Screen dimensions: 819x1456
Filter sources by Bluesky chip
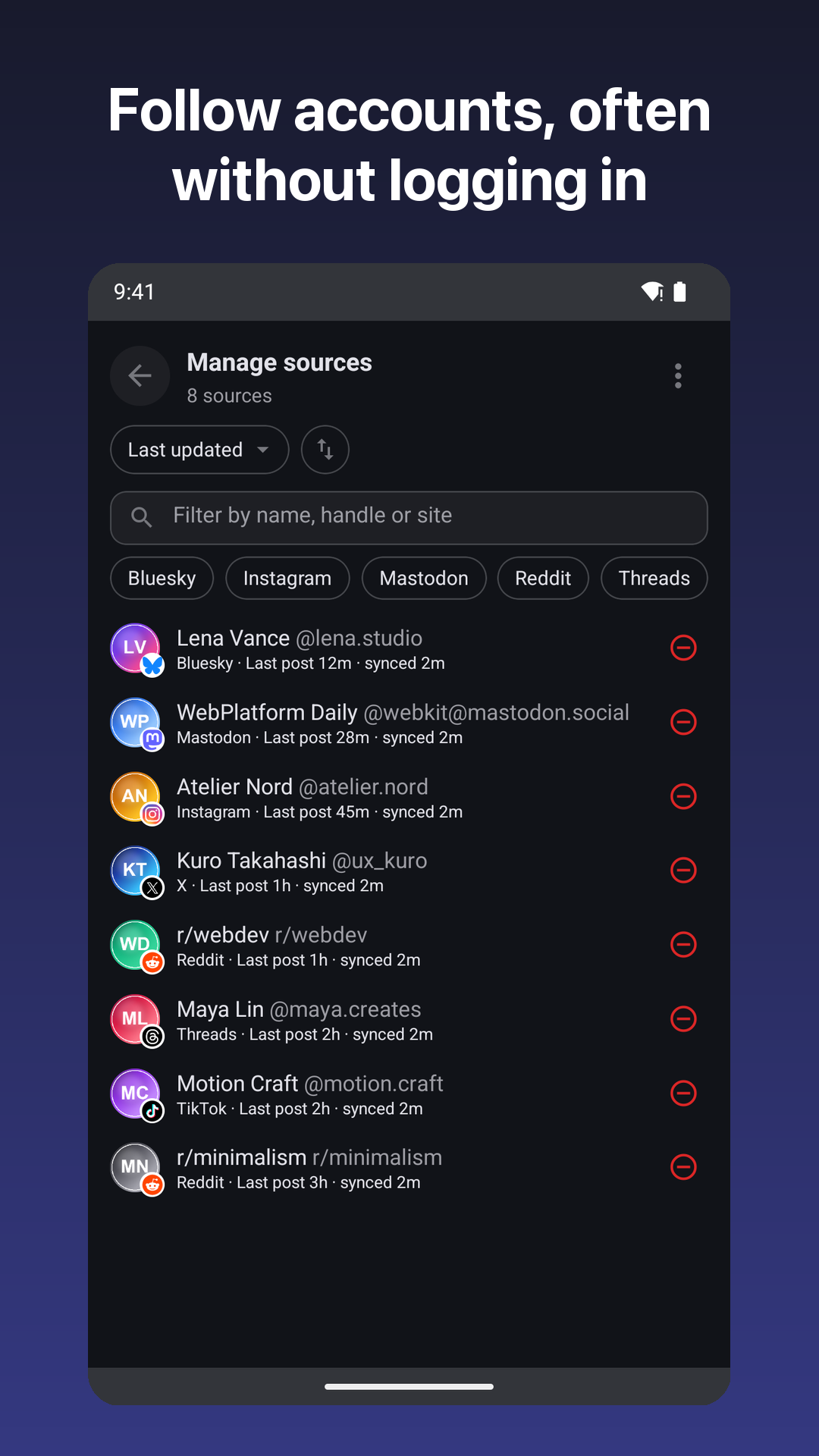tap(162, 578)
